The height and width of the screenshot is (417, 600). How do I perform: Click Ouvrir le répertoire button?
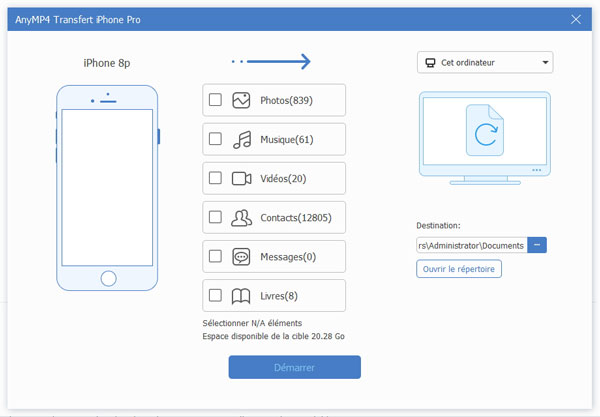click(x=458, y=269)
